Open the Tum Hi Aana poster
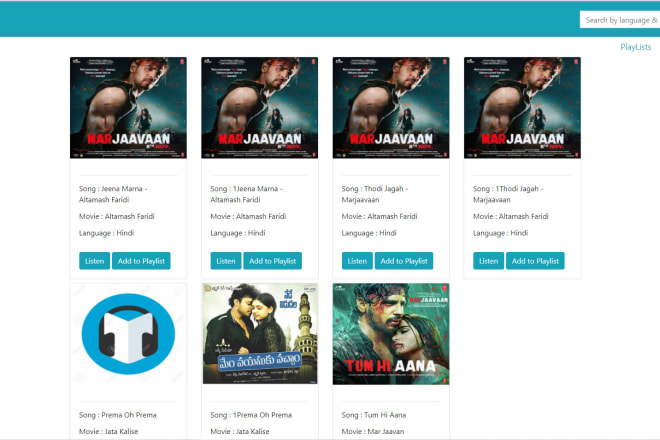660x440 pixels. tap(391, 334)
